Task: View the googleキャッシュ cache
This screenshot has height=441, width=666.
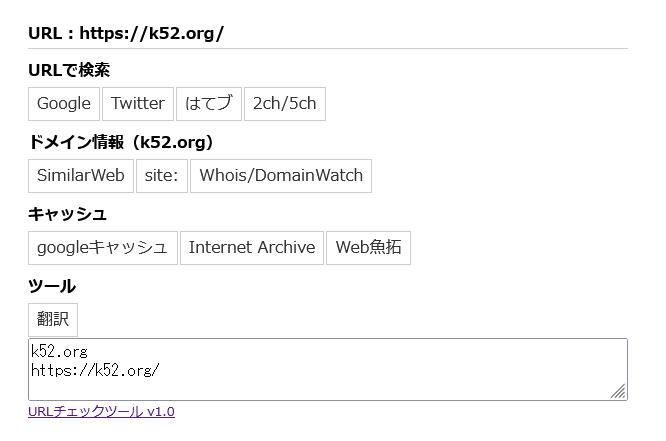Action: click(x=103, y=248)
